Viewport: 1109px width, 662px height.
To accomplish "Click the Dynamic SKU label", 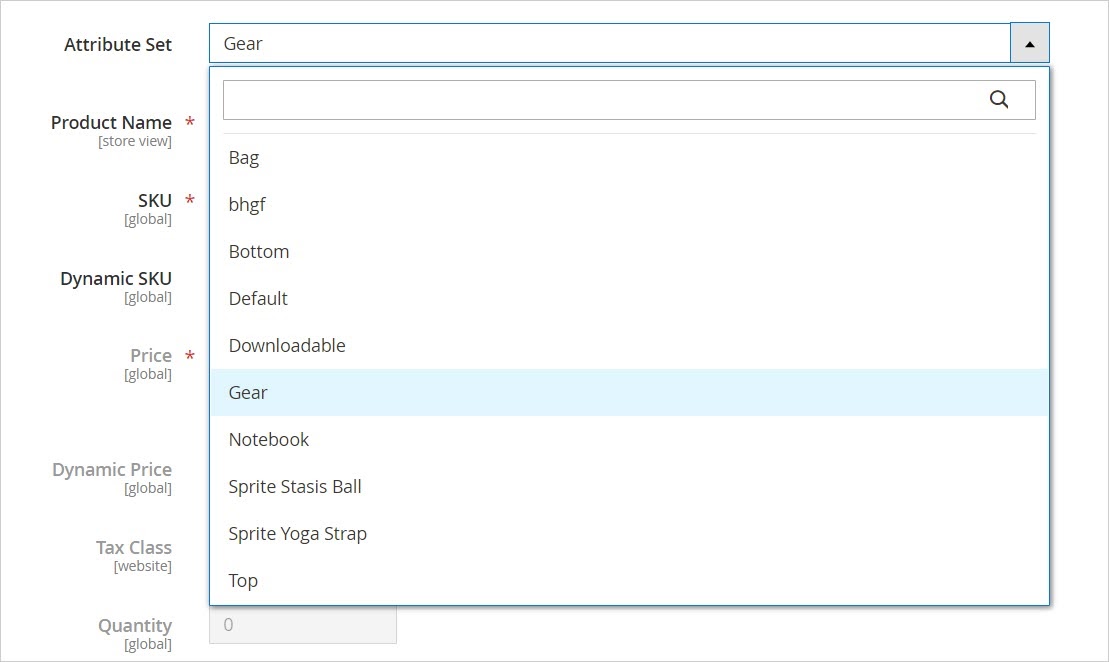I will (x=116, y=279).
